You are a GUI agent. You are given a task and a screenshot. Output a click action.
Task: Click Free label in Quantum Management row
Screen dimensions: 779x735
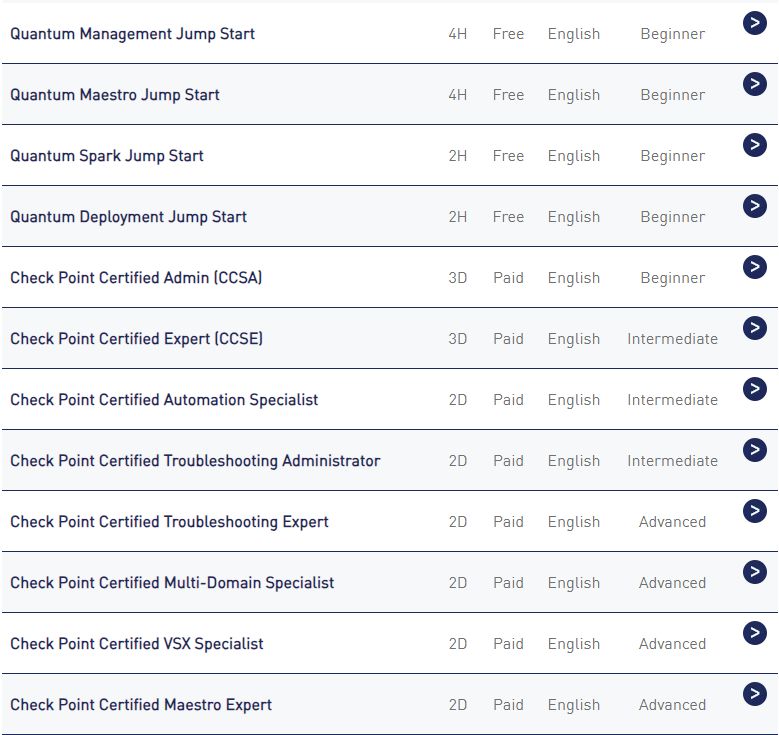[x=508, y=34]
